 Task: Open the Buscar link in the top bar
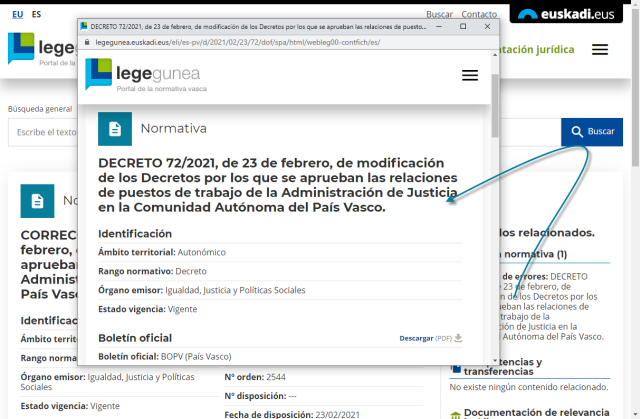pos(440,14)
